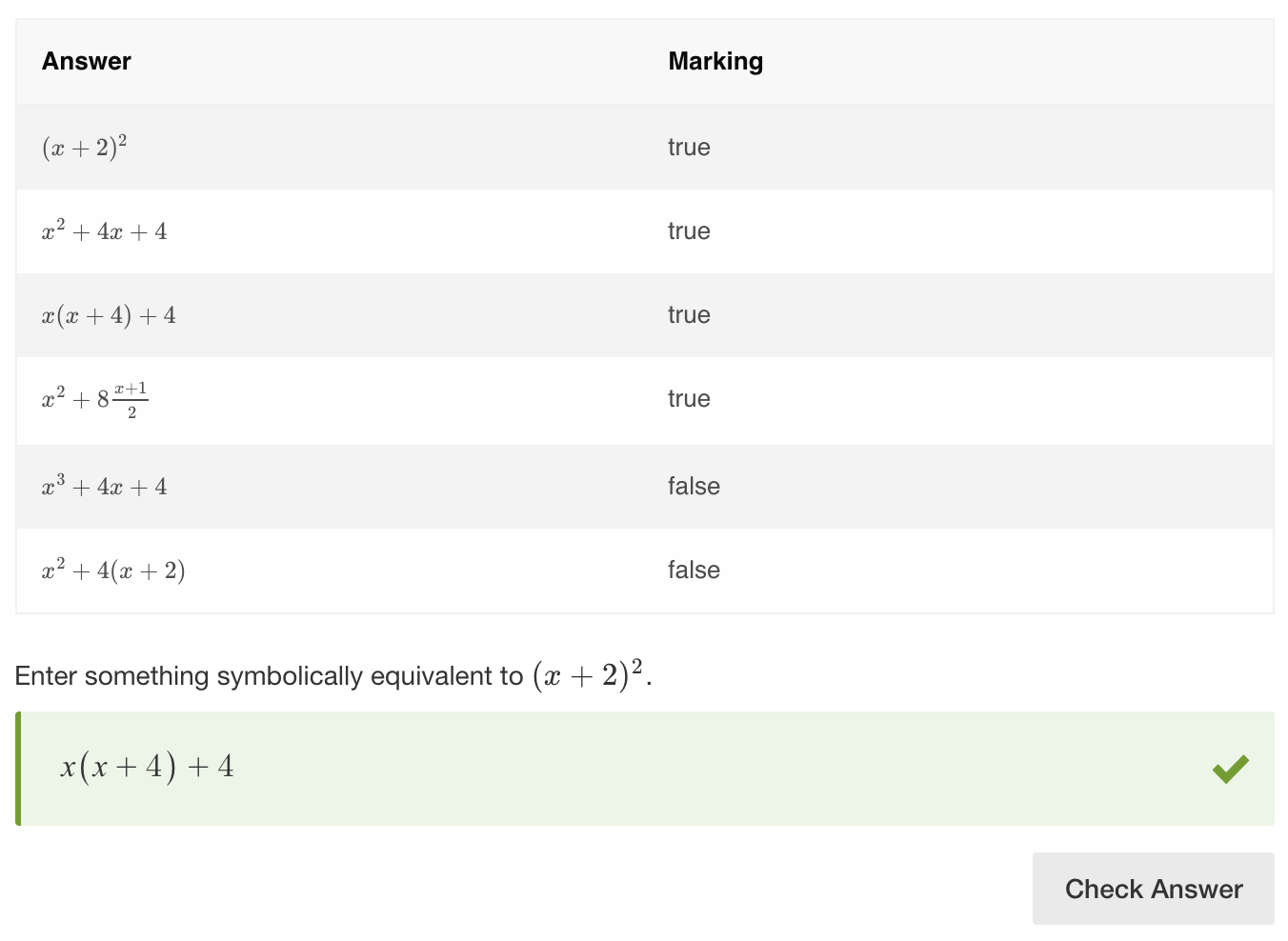Image resolution: width=1288 pixels, height=941 pixels.
Task: Click the true marking beside x(x+4)+4 row
Action: coord(689,315)
